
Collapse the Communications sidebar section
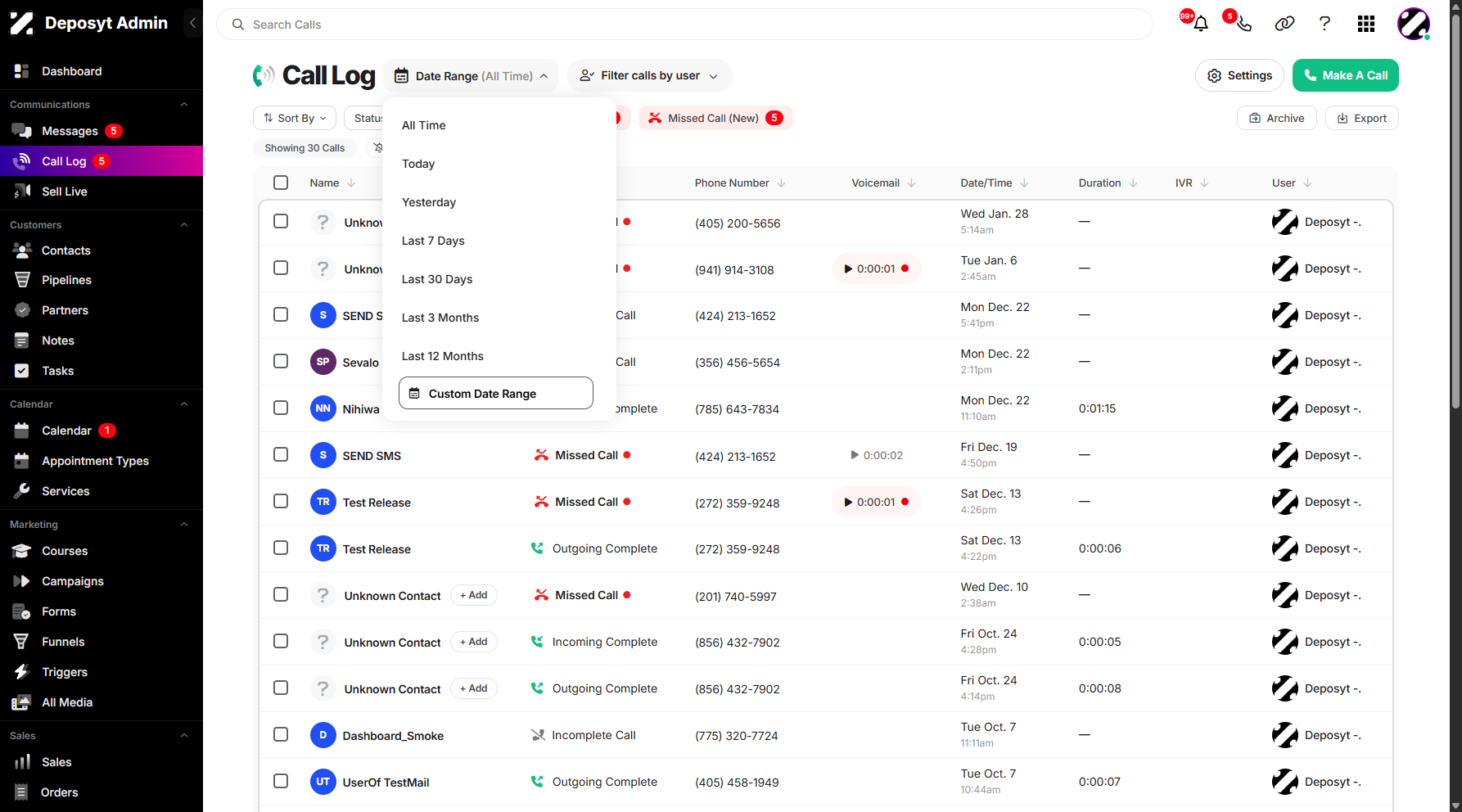coord(184,104)
